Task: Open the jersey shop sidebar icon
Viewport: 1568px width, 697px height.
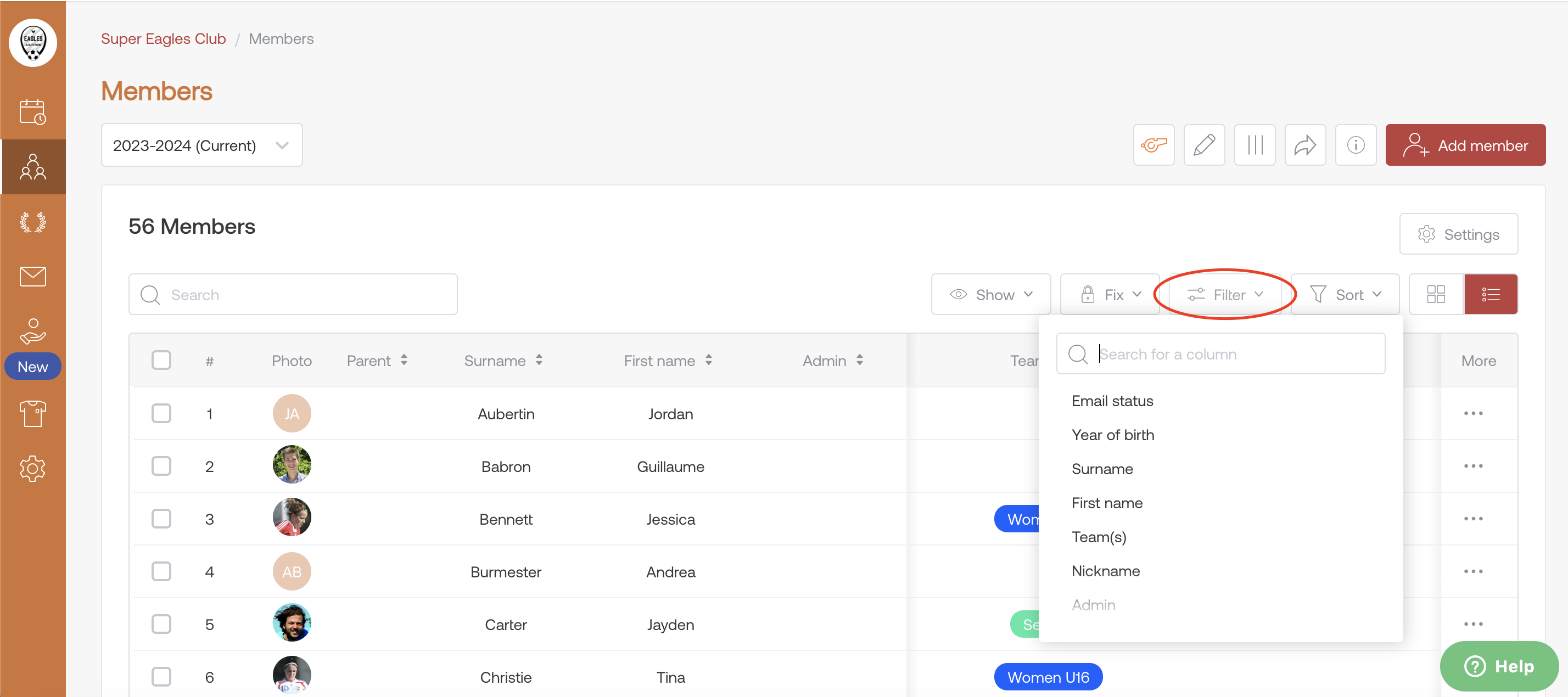Action: [33, 414]
